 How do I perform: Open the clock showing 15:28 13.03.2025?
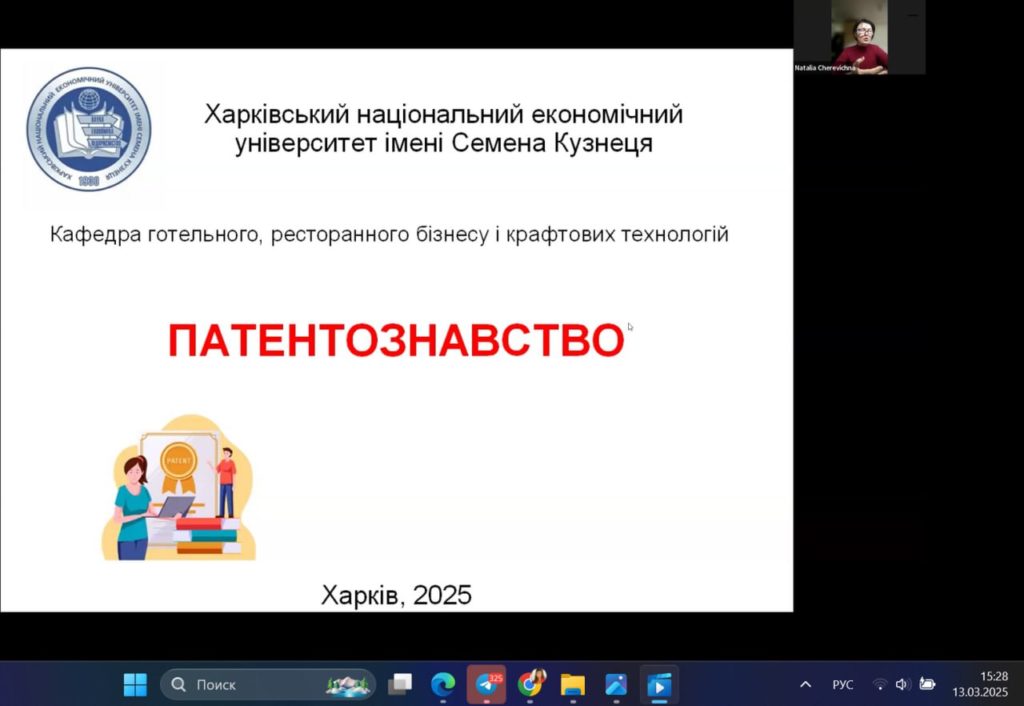(980, 684)
